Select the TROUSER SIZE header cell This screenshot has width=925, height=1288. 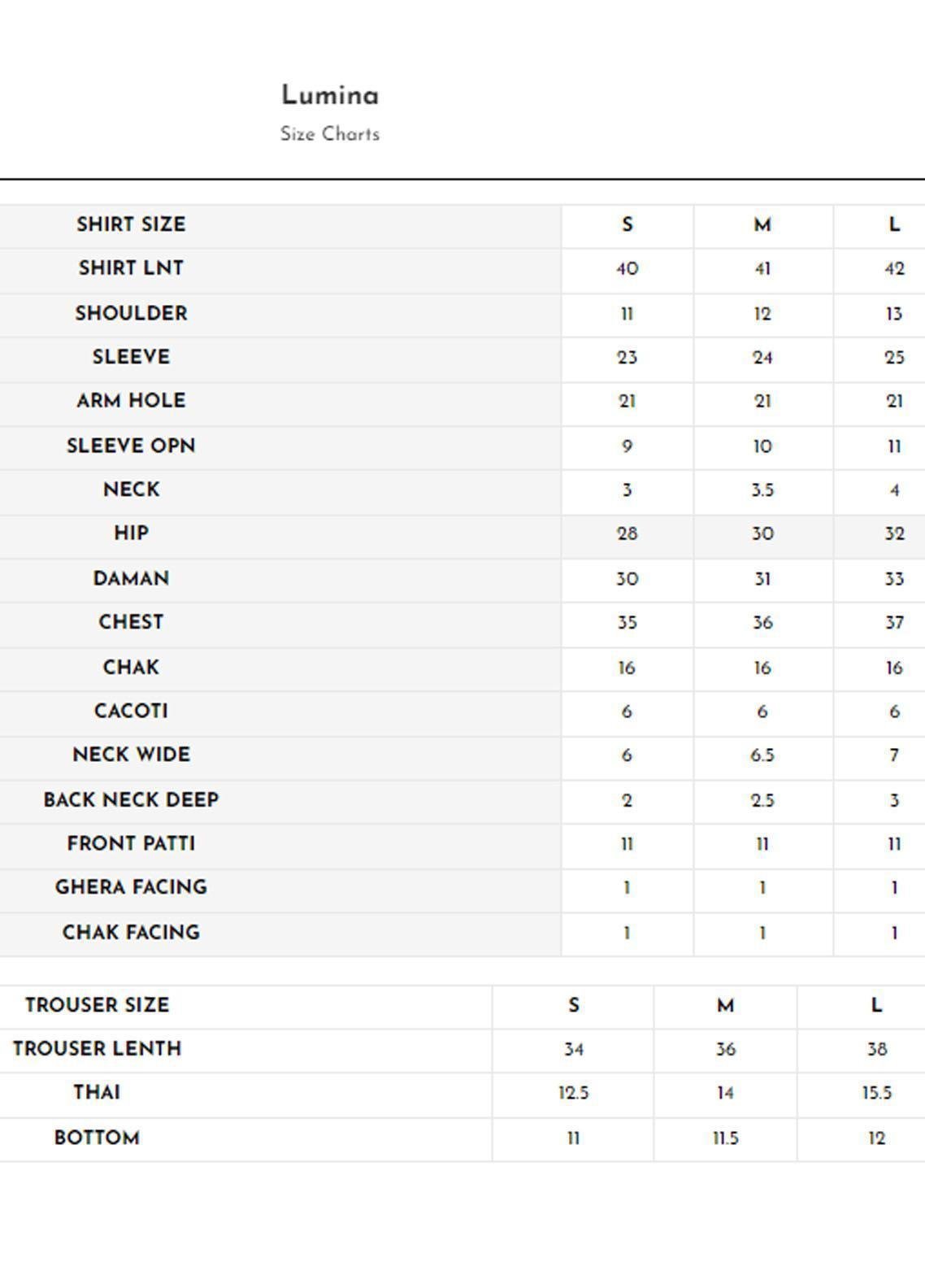click(97, 1005)
